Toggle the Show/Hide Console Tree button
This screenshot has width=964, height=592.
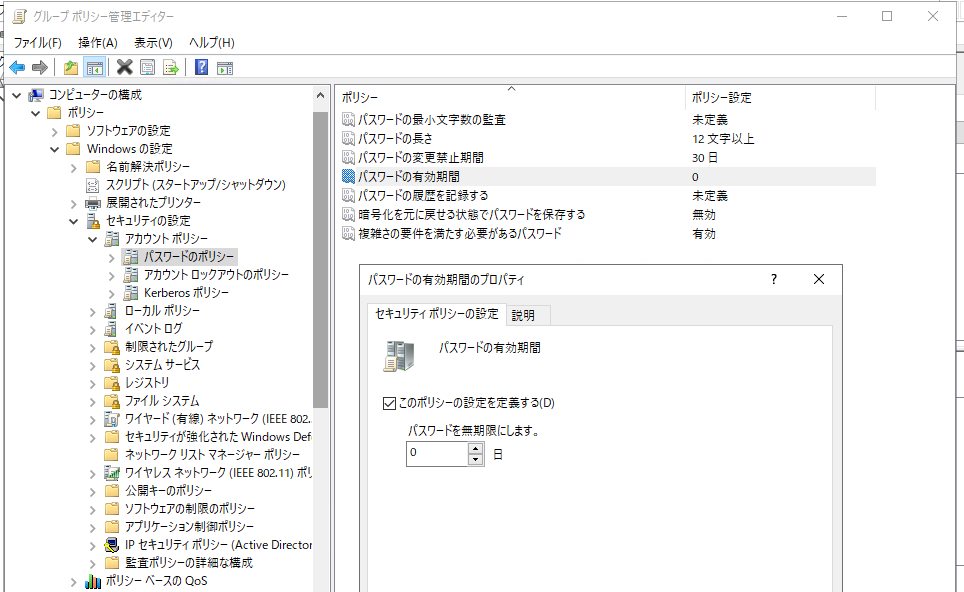tap(94, 67)
